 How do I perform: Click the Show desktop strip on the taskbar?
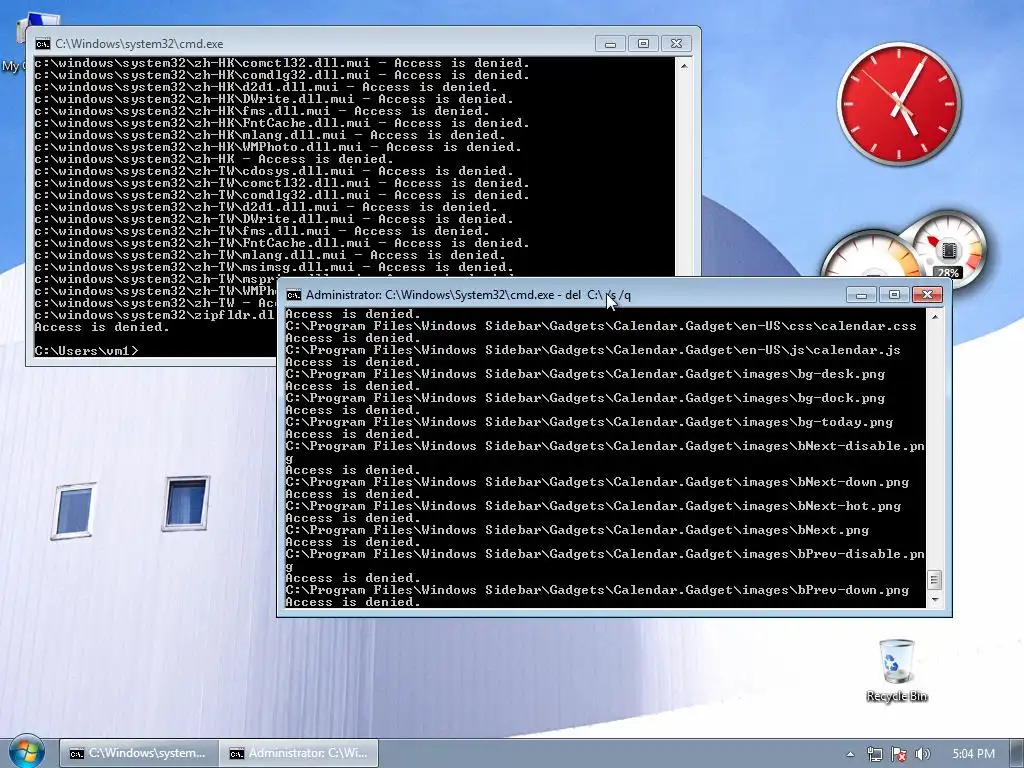coord(1017,754)
